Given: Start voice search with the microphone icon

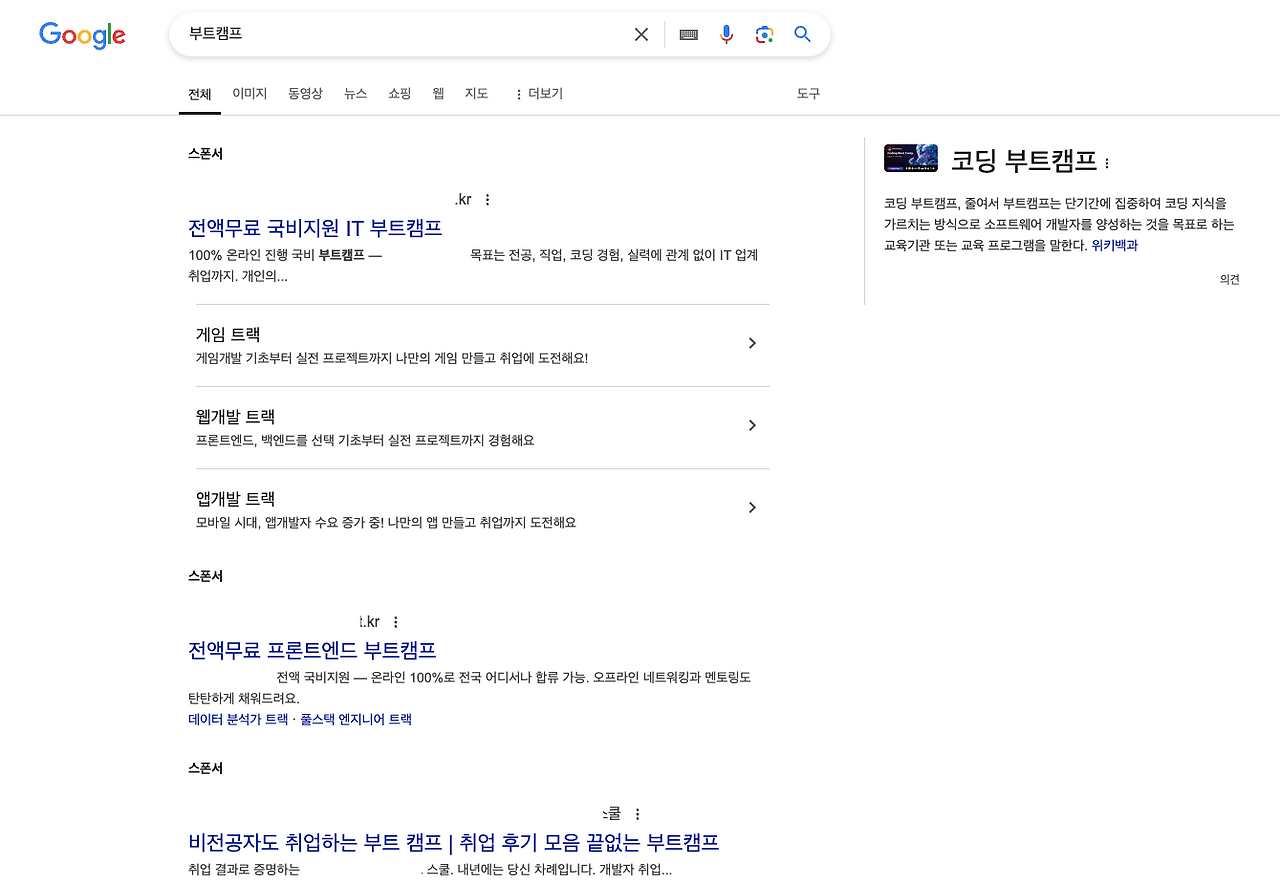Looking at the screenshot, I should [x=726, y=33].
